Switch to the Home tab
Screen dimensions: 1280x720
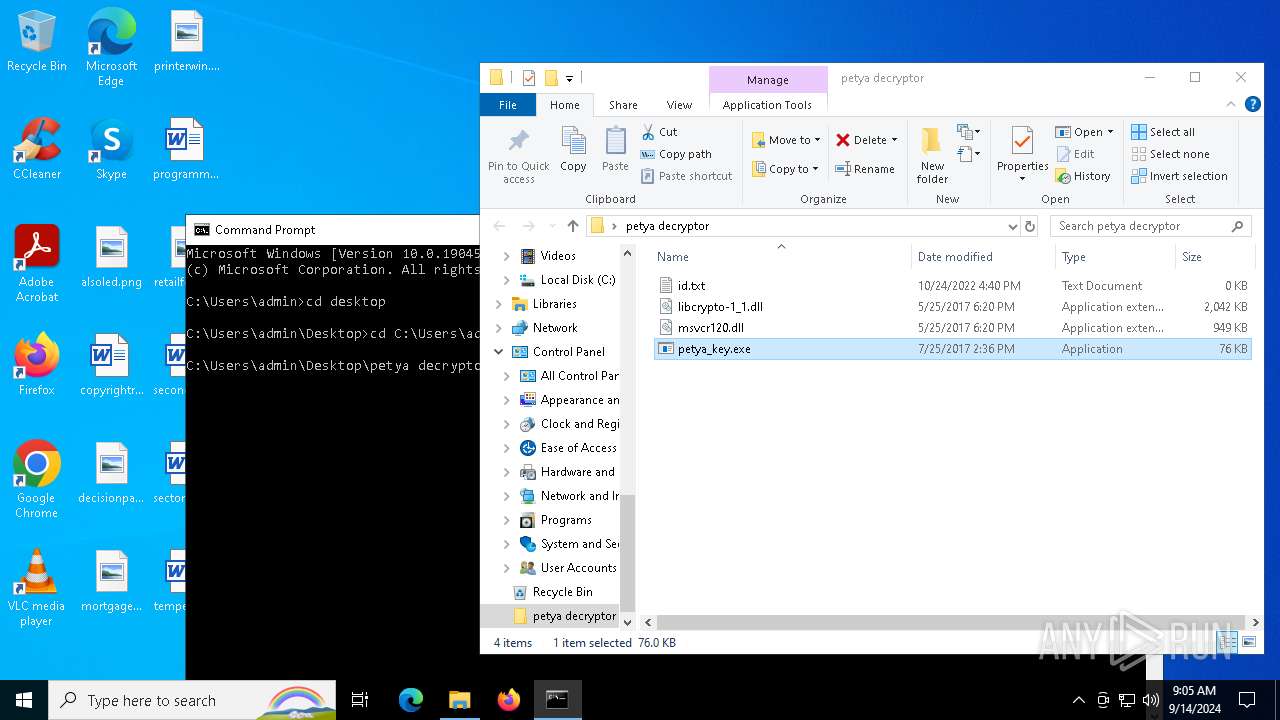coord(564,105)
